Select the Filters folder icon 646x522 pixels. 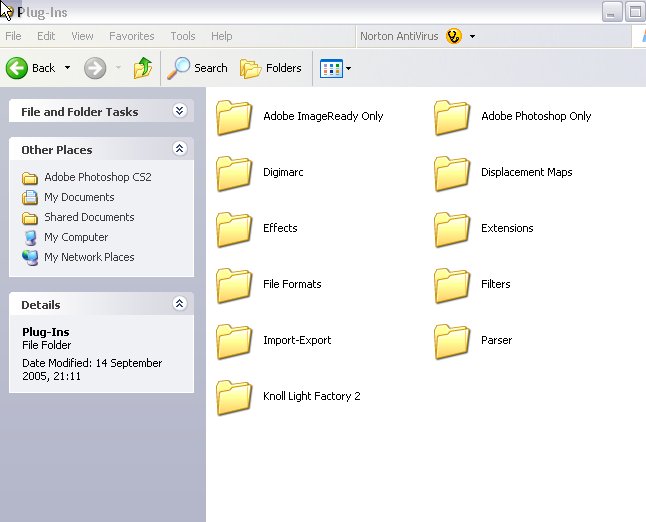pos(452,286)
